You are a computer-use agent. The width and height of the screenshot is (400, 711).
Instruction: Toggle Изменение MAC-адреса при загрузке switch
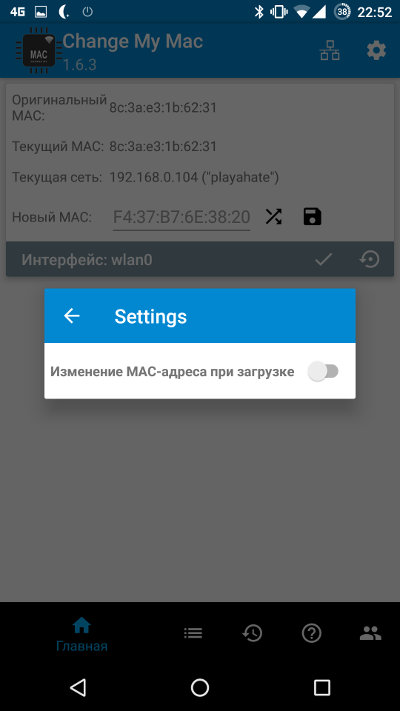[x=323, y=372]
